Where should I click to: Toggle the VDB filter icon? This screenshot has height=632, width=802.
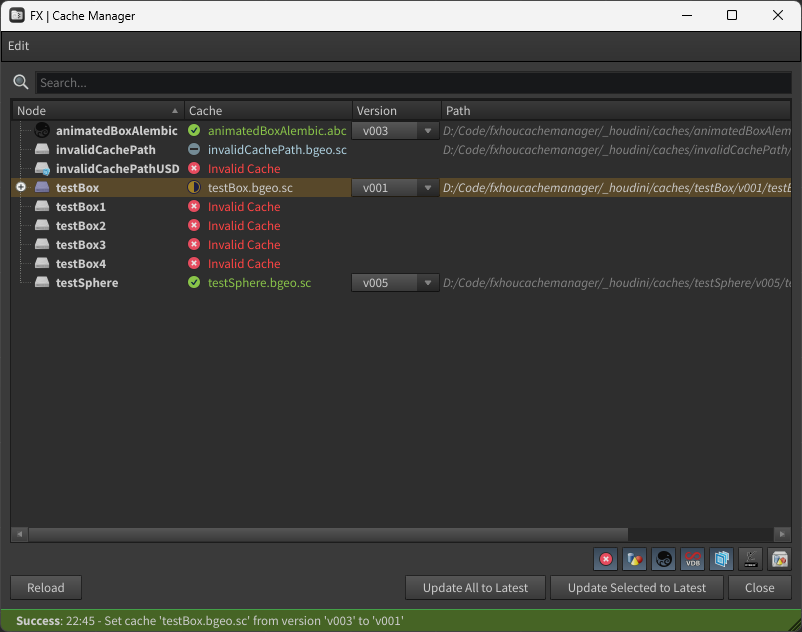(692, 559)
